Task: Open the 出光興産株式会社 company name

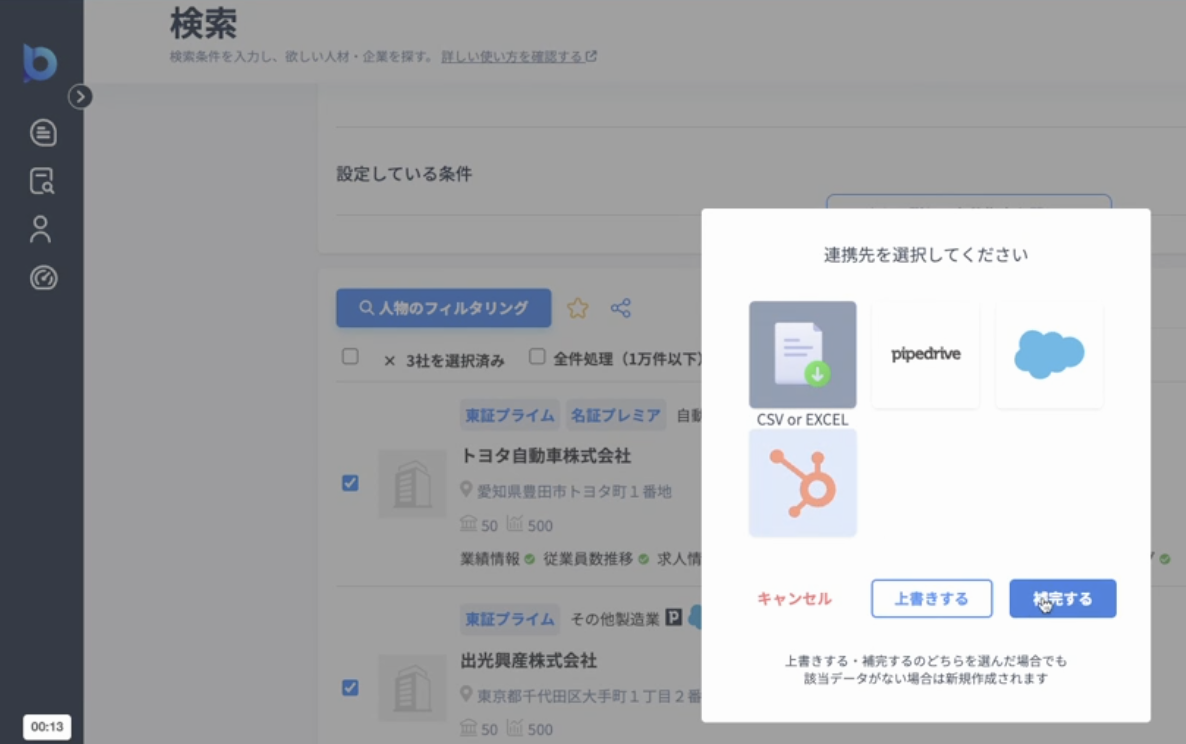Action: pyautogui.click(x=529, y=660)
